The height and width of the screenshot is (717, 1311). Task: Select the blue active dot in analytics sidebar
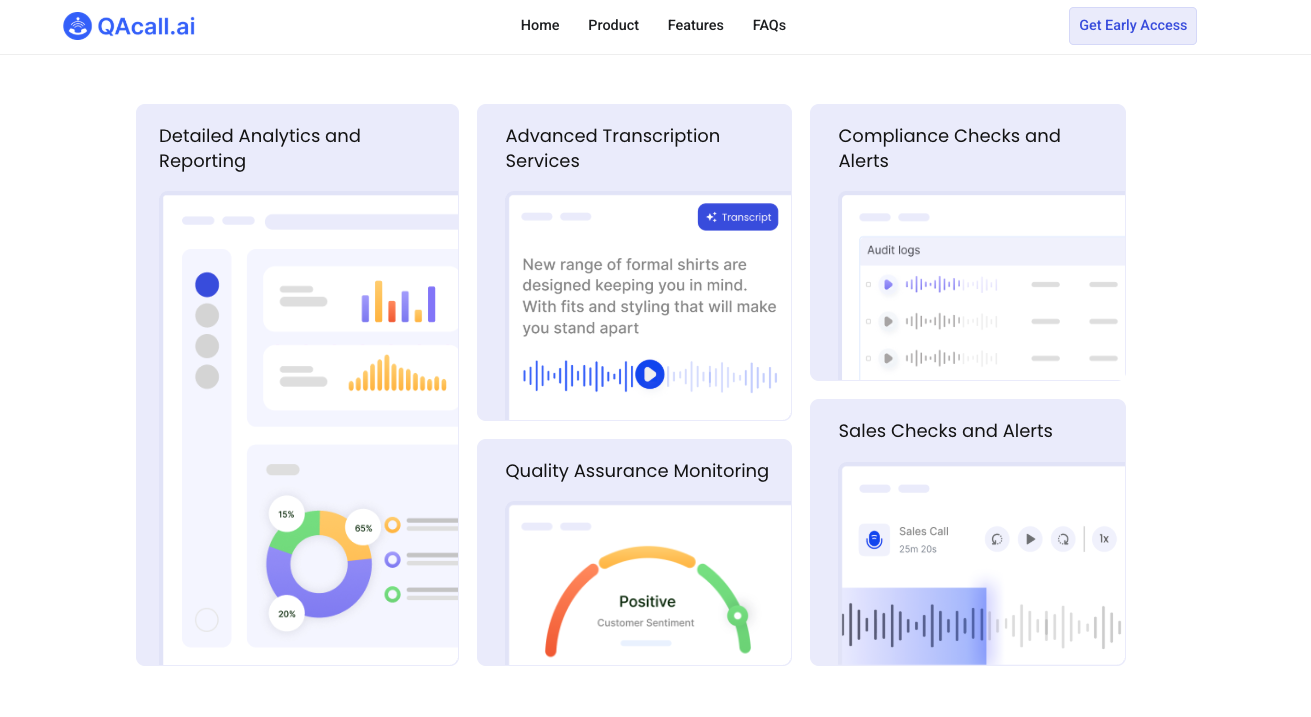[x=207, y=285]
